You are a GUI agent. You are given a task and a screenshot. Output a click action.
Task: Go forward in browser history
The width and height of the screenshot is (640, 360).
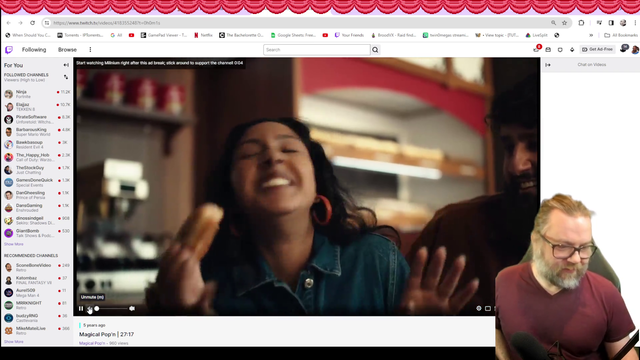click(x=20, y=23)
